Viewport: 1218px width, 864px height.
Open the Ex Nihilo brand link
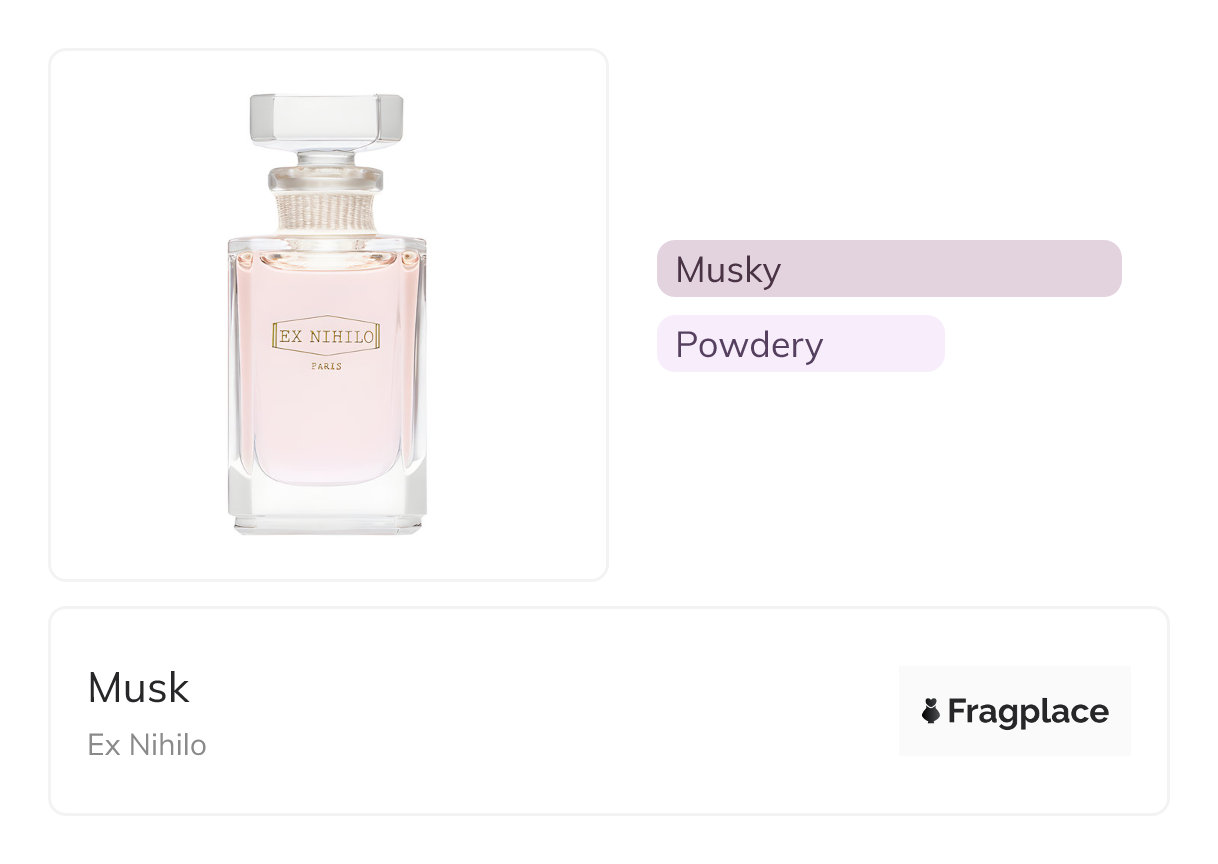(147, 745)
